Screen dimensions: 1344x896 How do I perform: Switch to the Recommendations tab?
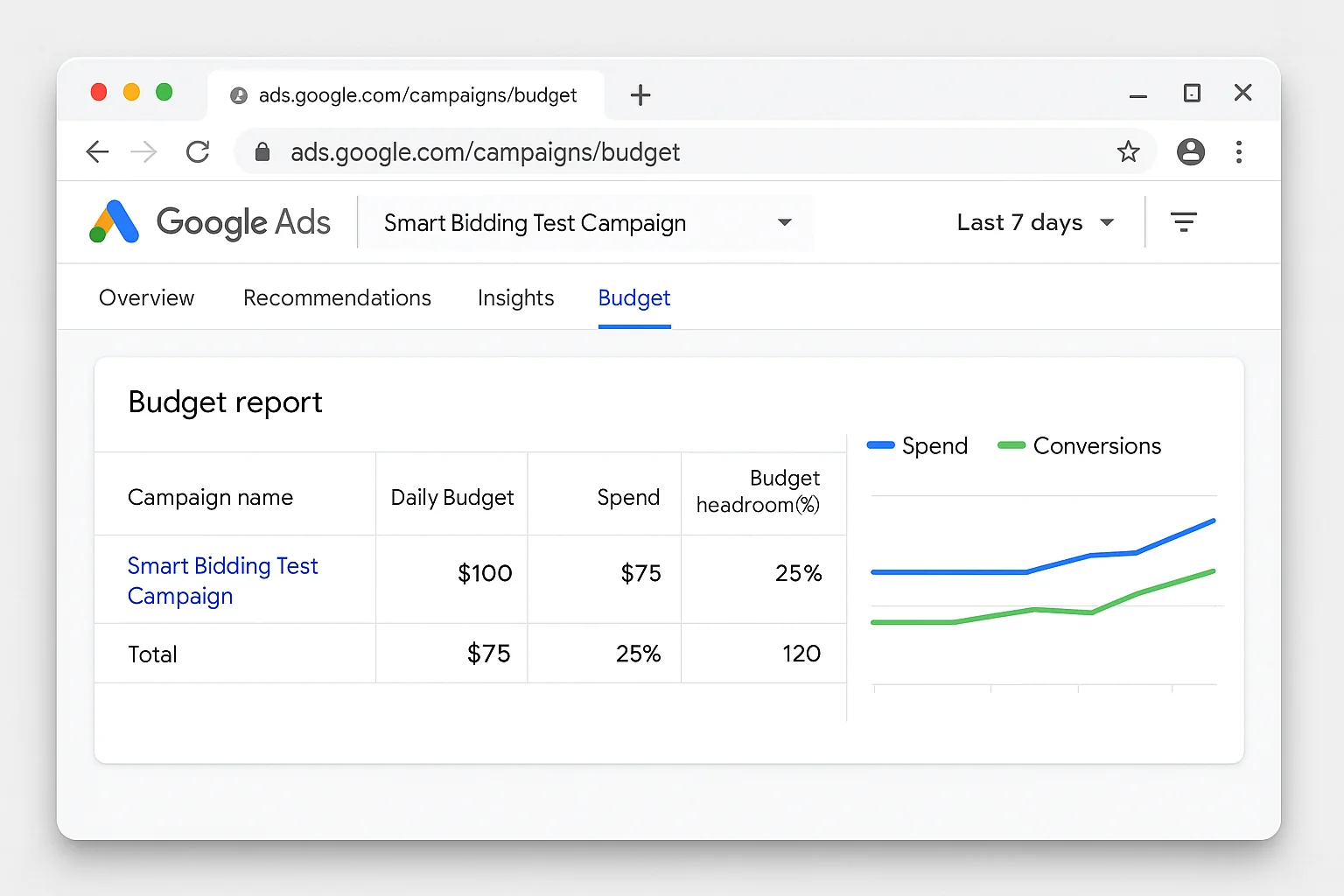click(x=337, y=297)
